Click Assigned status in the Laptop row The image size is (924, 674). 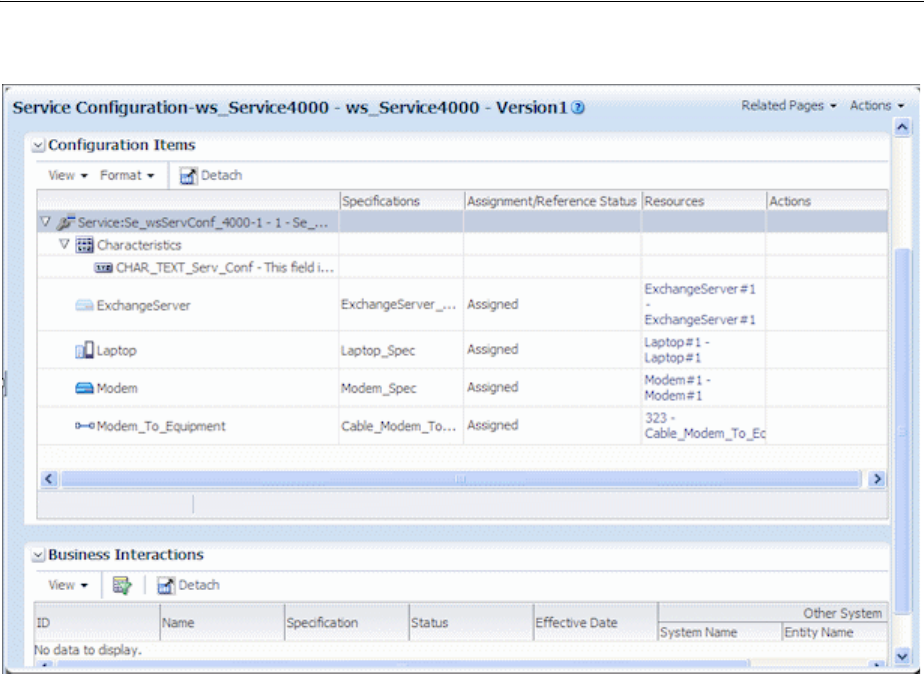pyautogui.click(x=493, y=349)
